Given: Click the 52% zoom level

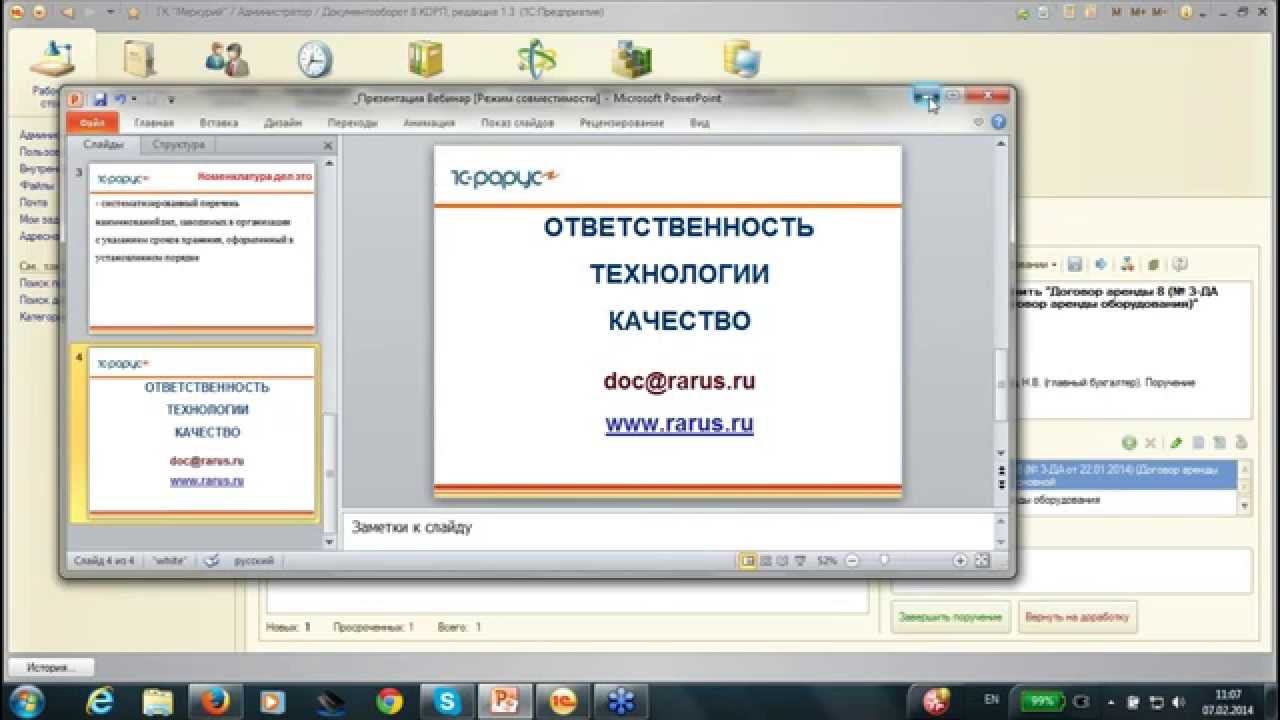Looking at the screenshot, I should click(827, 561).
